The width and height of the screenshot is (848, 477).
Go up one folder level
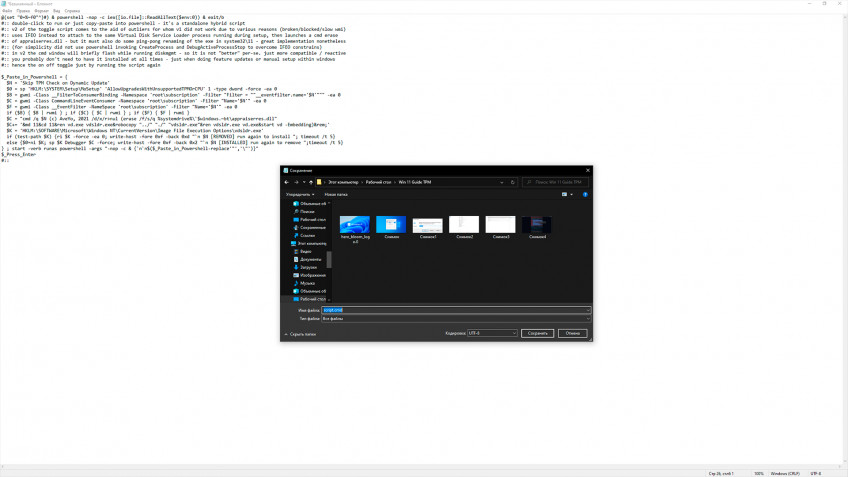(x=308, y=182)
